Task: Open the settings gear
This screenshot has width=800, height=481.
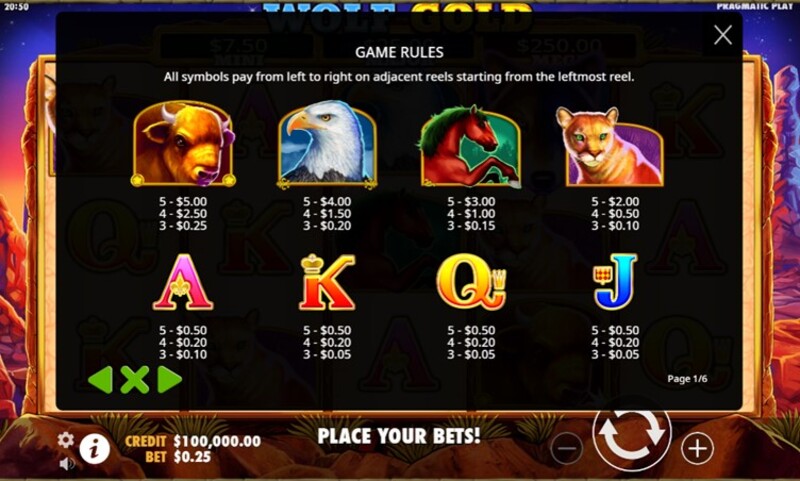Action: pos(65,440)
